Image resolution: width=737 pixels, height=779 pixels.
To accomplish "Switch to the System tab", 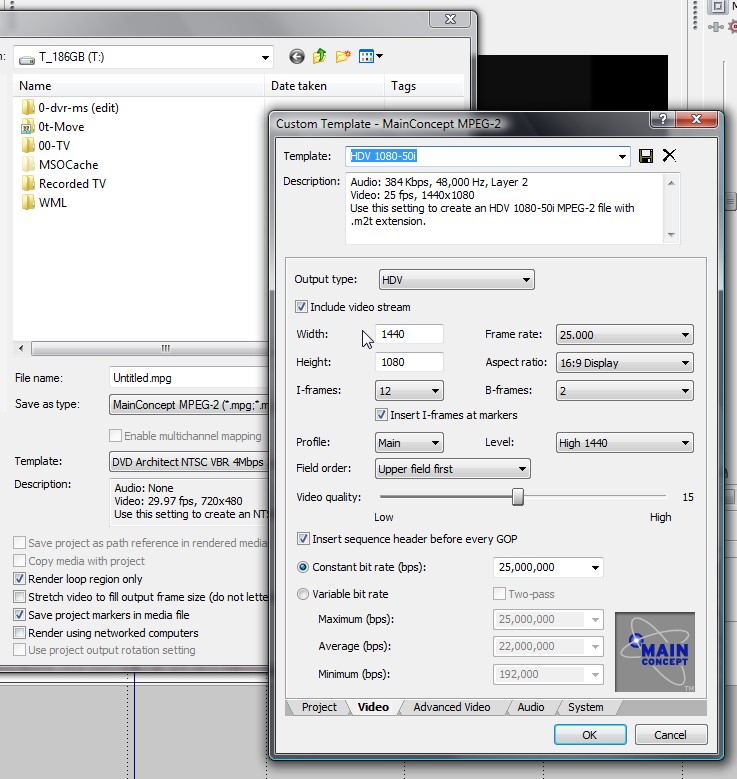I will pos(585,707).
